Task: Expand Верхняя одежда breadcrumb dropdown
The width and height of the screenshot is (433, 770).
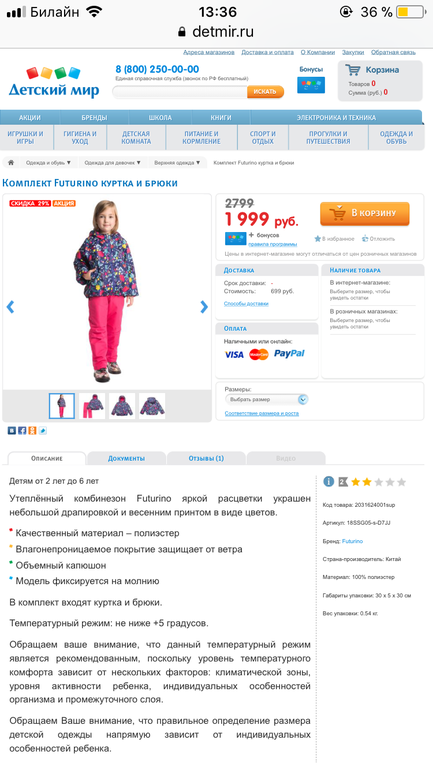Action: (x=177, y=163)
